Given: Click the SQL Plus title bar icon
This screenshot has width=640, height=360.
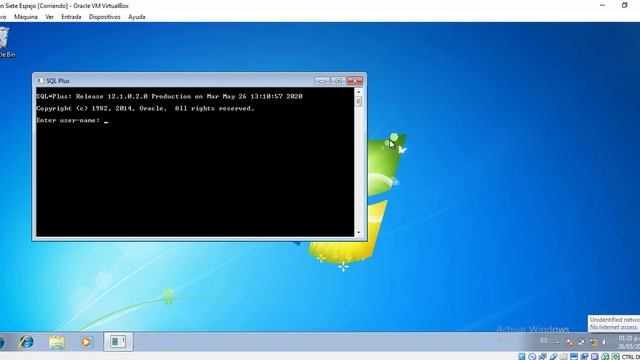Looking at the screenshot, I should pos(40,81).
